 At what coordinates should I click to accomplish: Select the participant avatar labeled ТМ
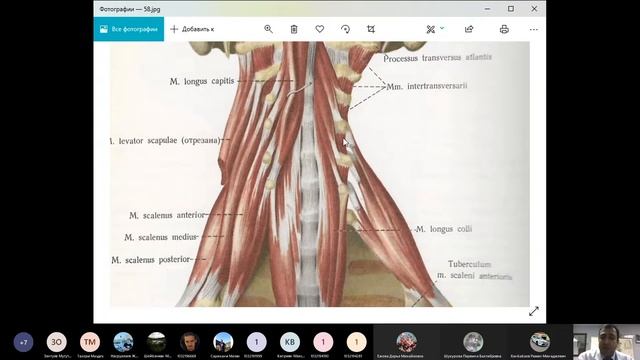point(90,342)
